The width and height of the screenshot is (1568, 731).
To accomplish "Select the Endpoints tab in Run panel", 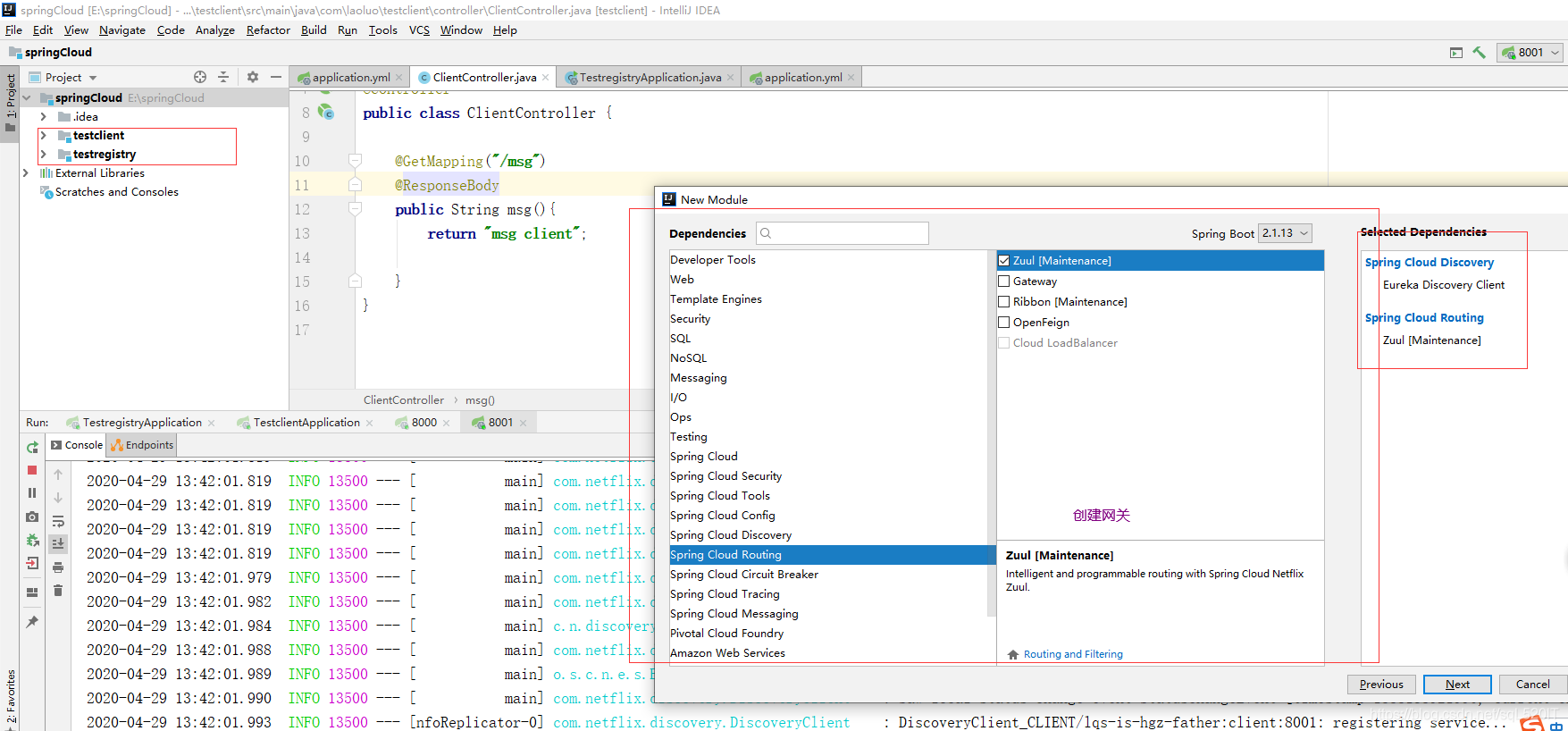I will click(142, 445).
